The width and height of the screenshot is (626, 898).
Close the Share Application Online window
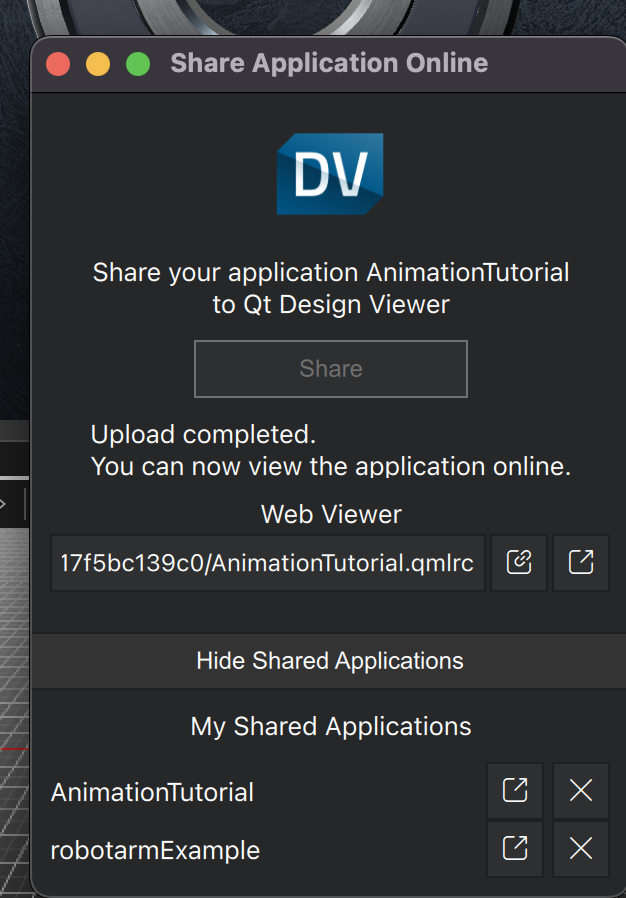click(58, 64)
